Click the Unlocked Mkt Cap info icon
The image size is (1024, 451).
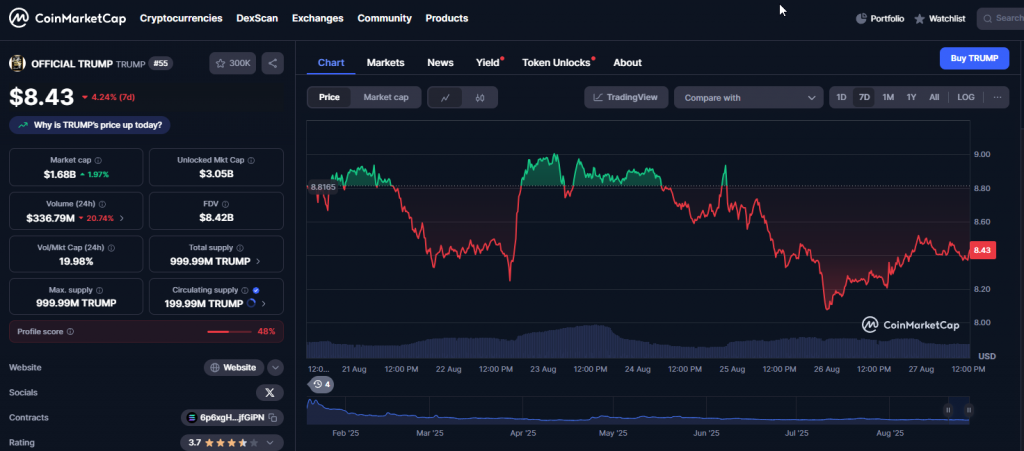pyautogui.click(x=251, y=160)
